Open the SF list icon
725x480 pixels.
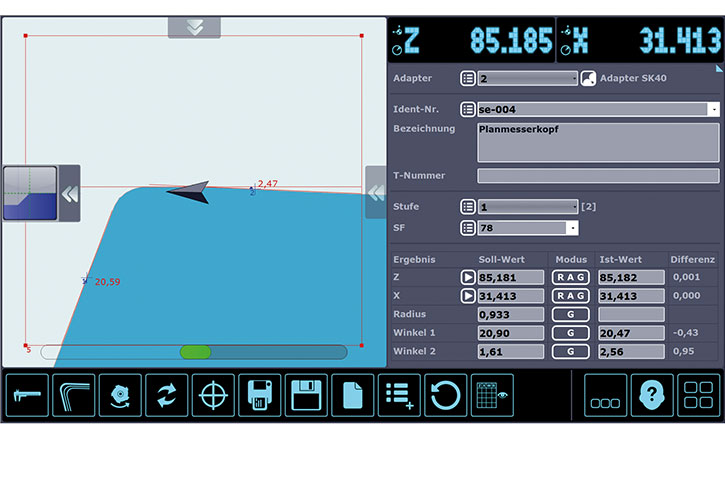[x=467, y=228]
